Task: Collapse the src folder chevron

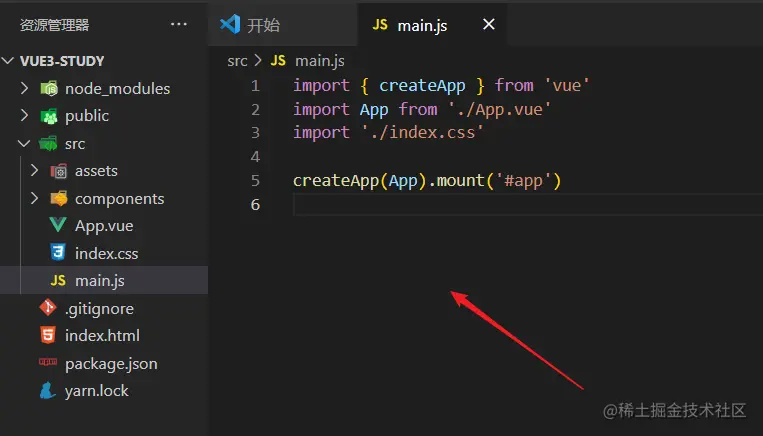Action: click(24, 144)
